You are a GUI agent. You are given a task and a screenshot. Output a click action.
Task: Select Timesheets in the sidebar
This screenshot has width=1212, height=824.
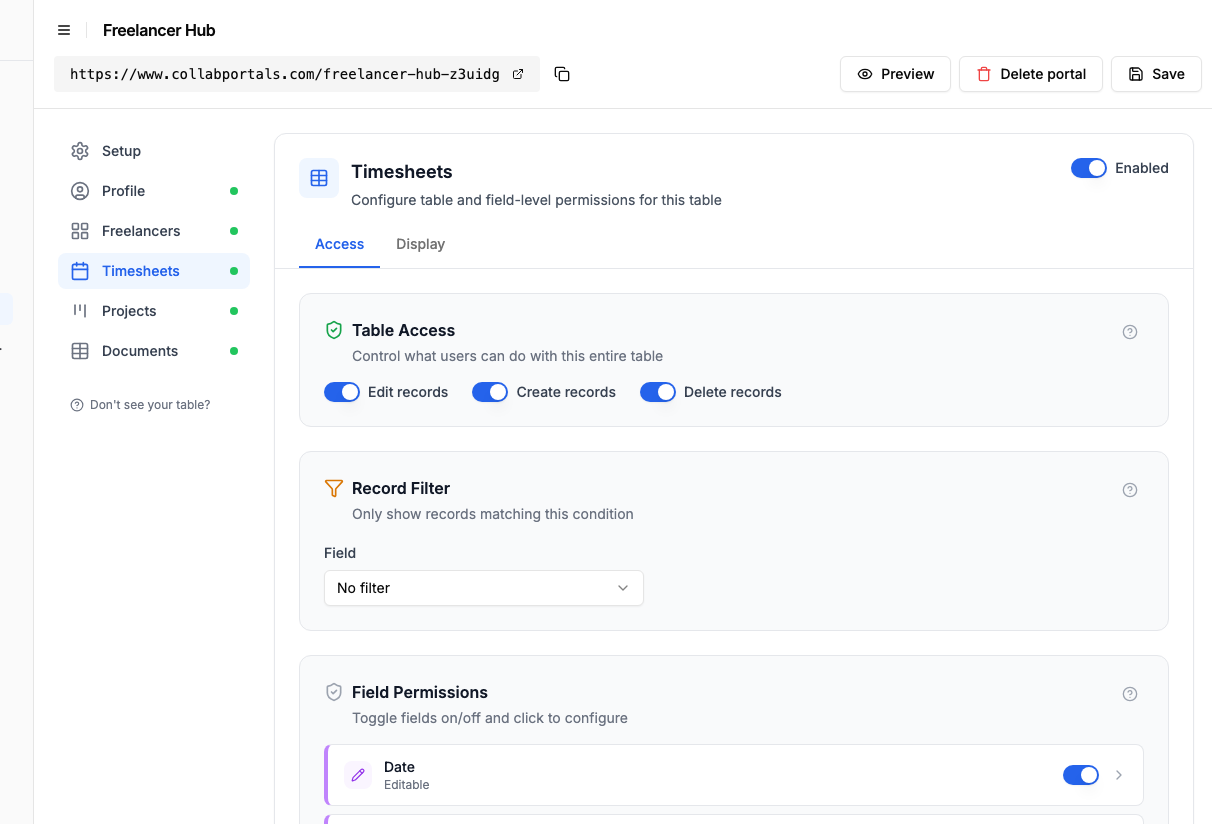[x=154, y=271]
